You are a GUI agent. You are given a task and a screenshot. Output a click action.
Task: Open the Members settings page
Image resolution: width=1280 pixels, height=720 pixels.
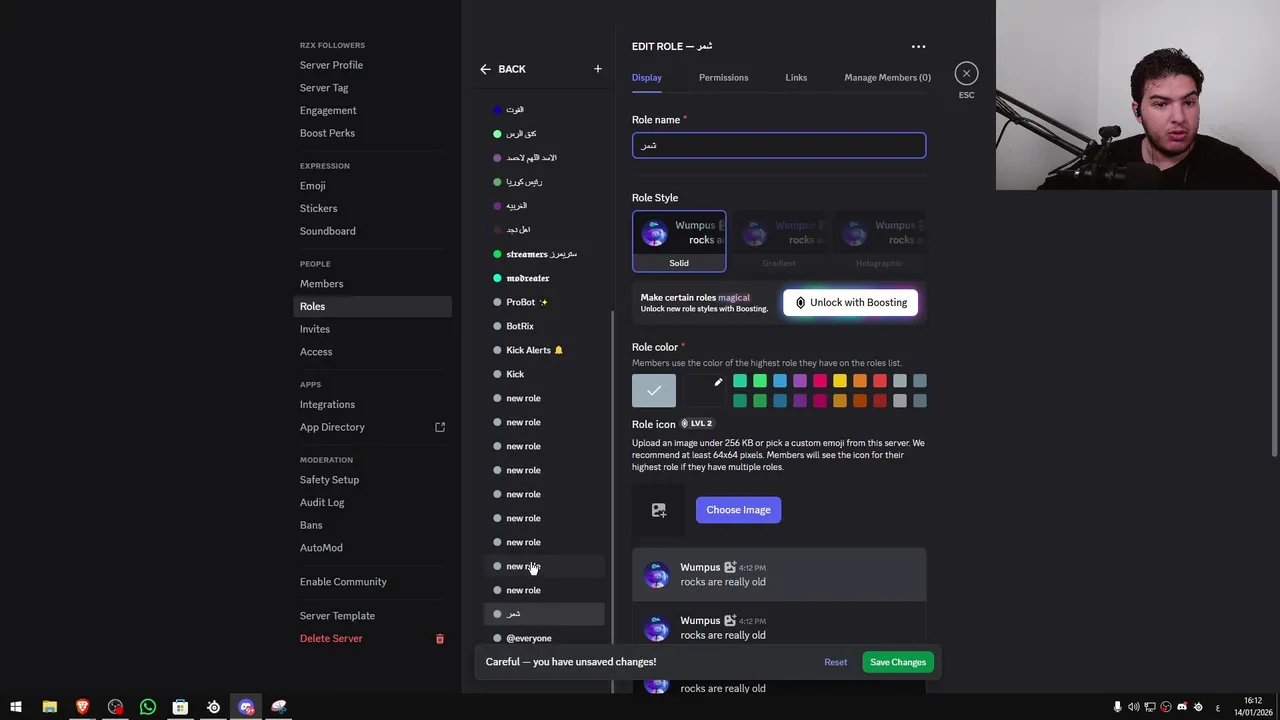pyautogui.click(x=372, y=284)
